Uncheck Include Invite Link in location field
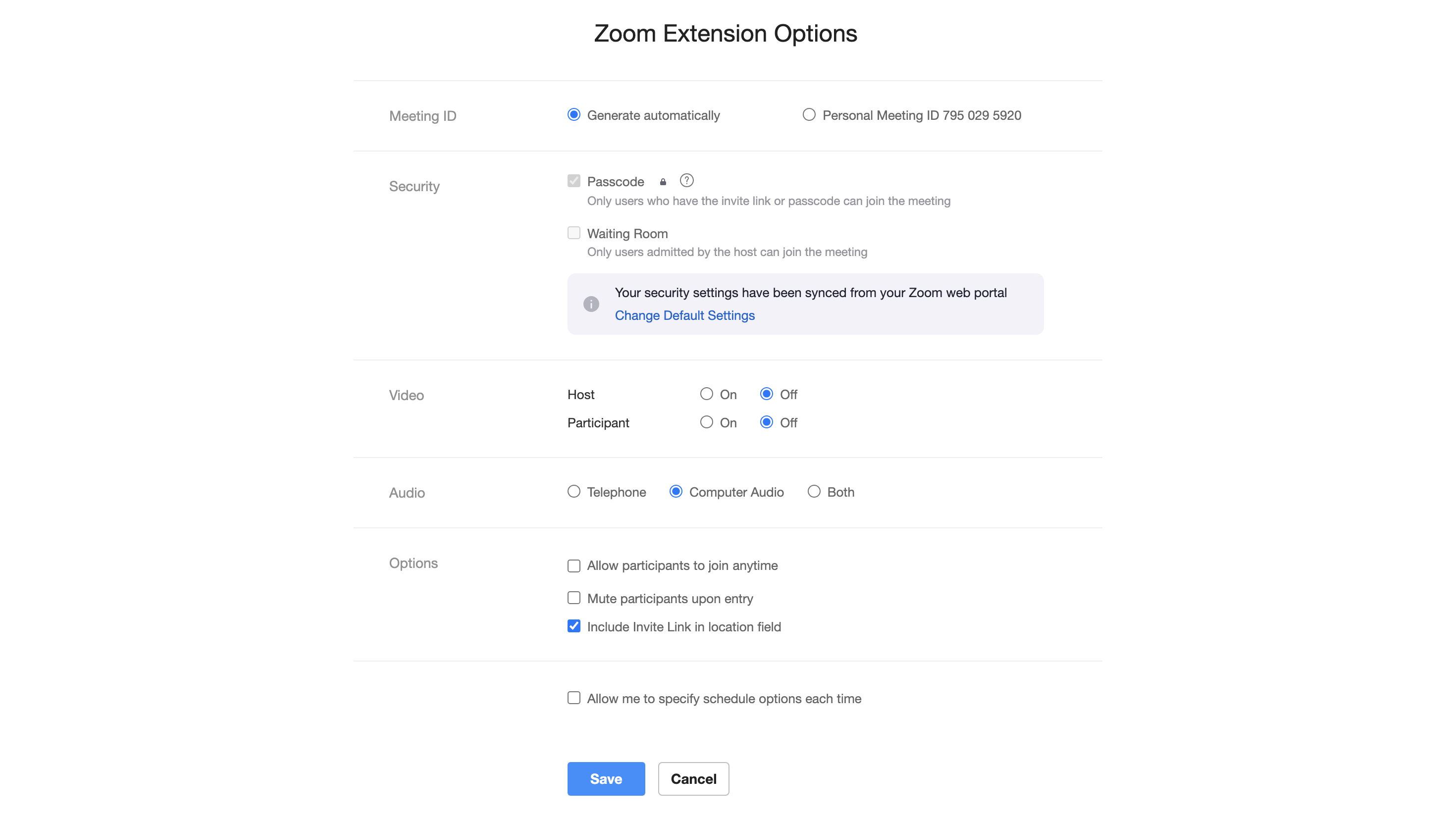 [x=573, y=626]
